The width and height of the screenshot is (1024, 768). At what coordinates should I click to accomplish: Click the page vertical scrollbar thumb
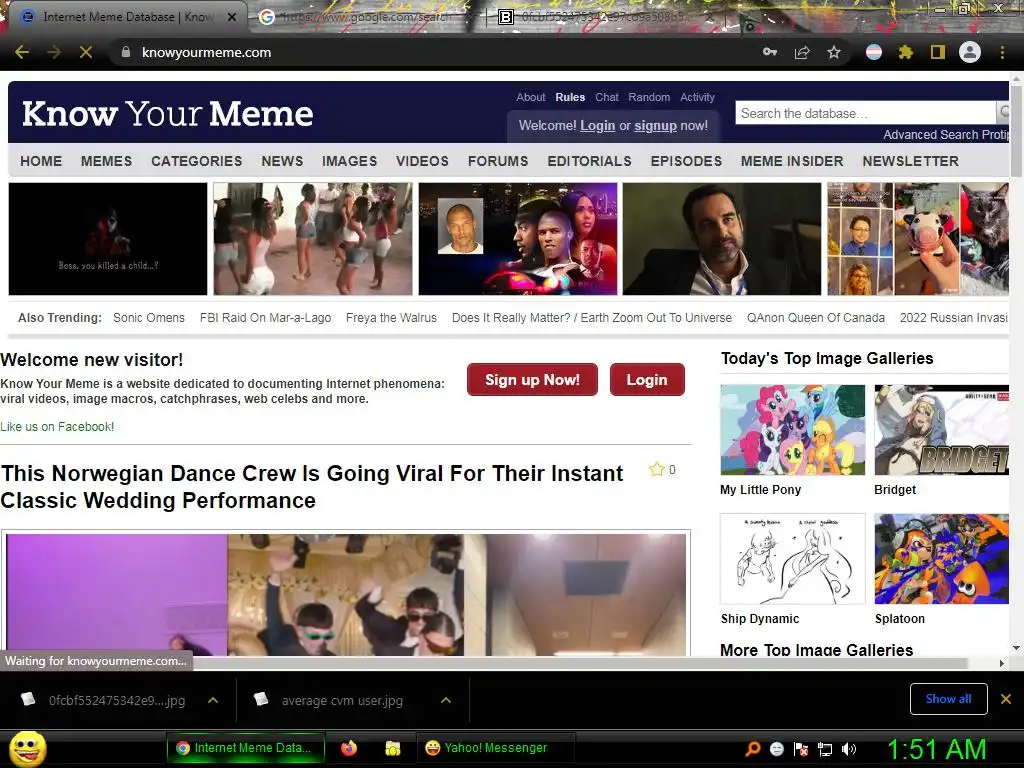tap(1016, 131)
